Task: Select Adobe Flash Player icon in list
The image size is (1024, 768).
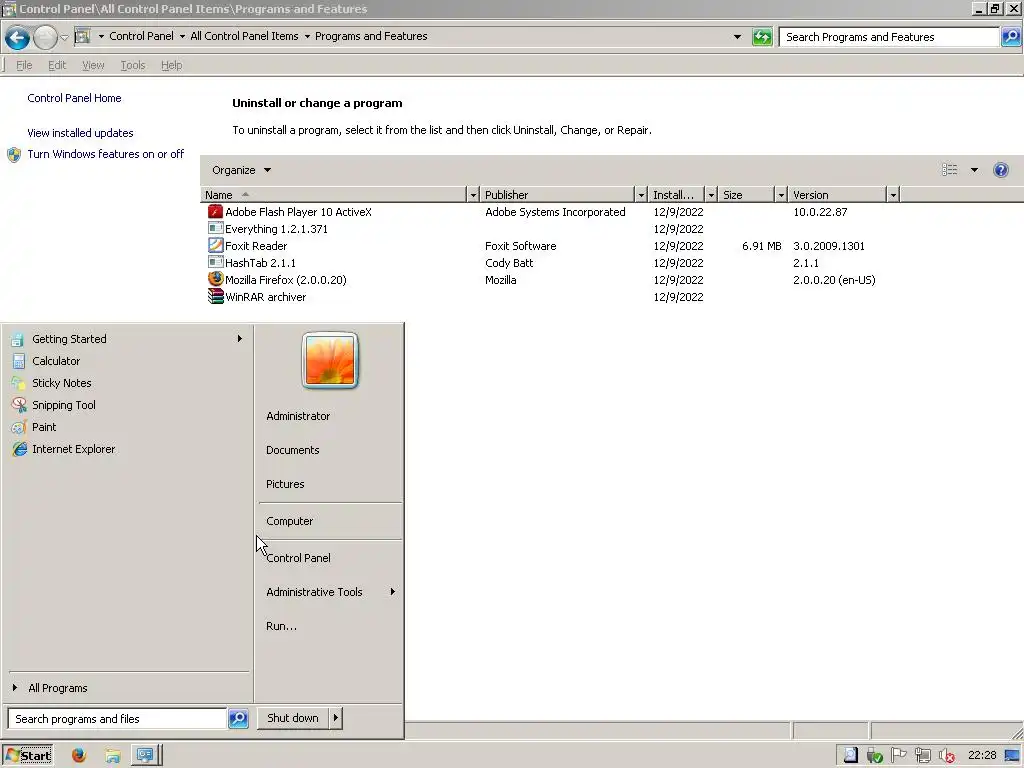Action: point(215,212)
